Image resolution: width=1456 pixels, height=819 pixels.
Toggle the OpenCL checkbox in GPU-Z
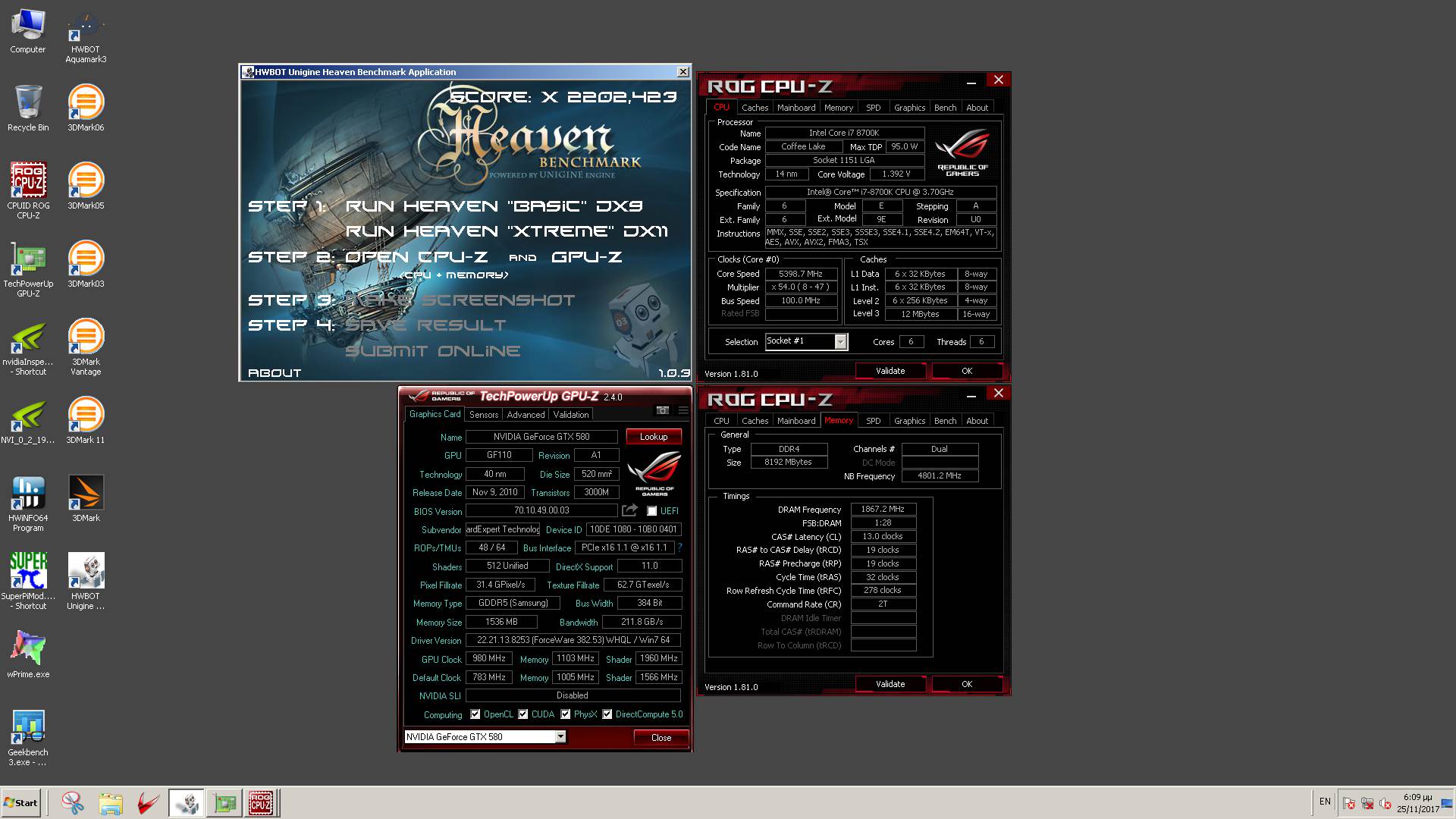tap(475, 714)
